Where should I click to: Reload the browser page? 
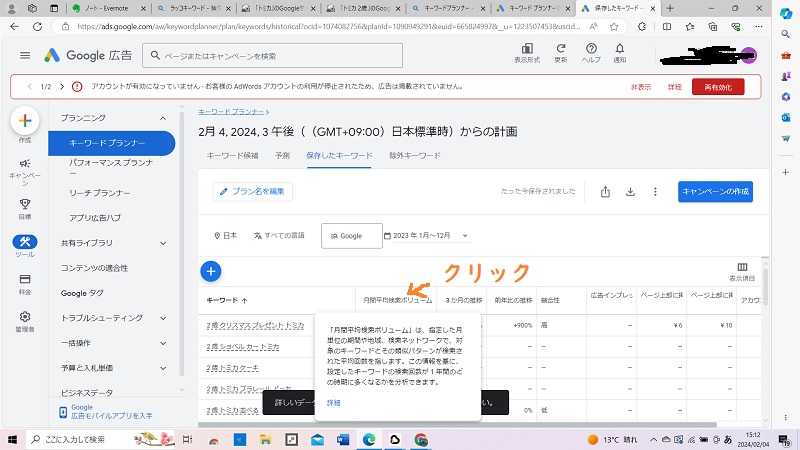click(37, 27)
